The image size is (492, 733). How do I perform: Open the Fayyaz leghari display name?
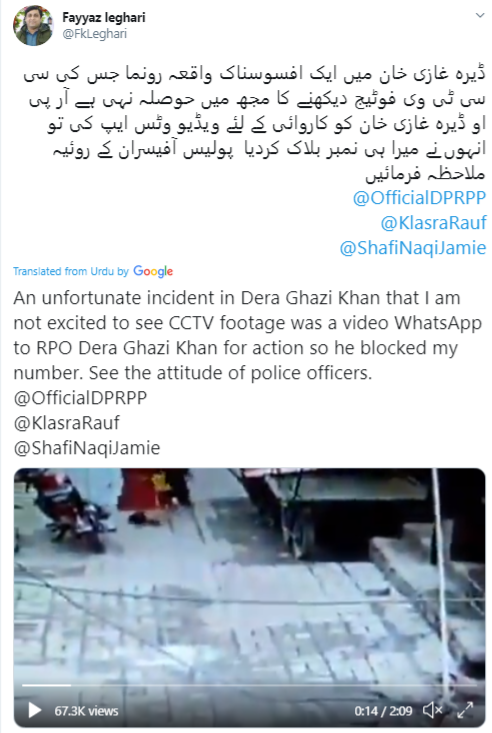(104, 18)
